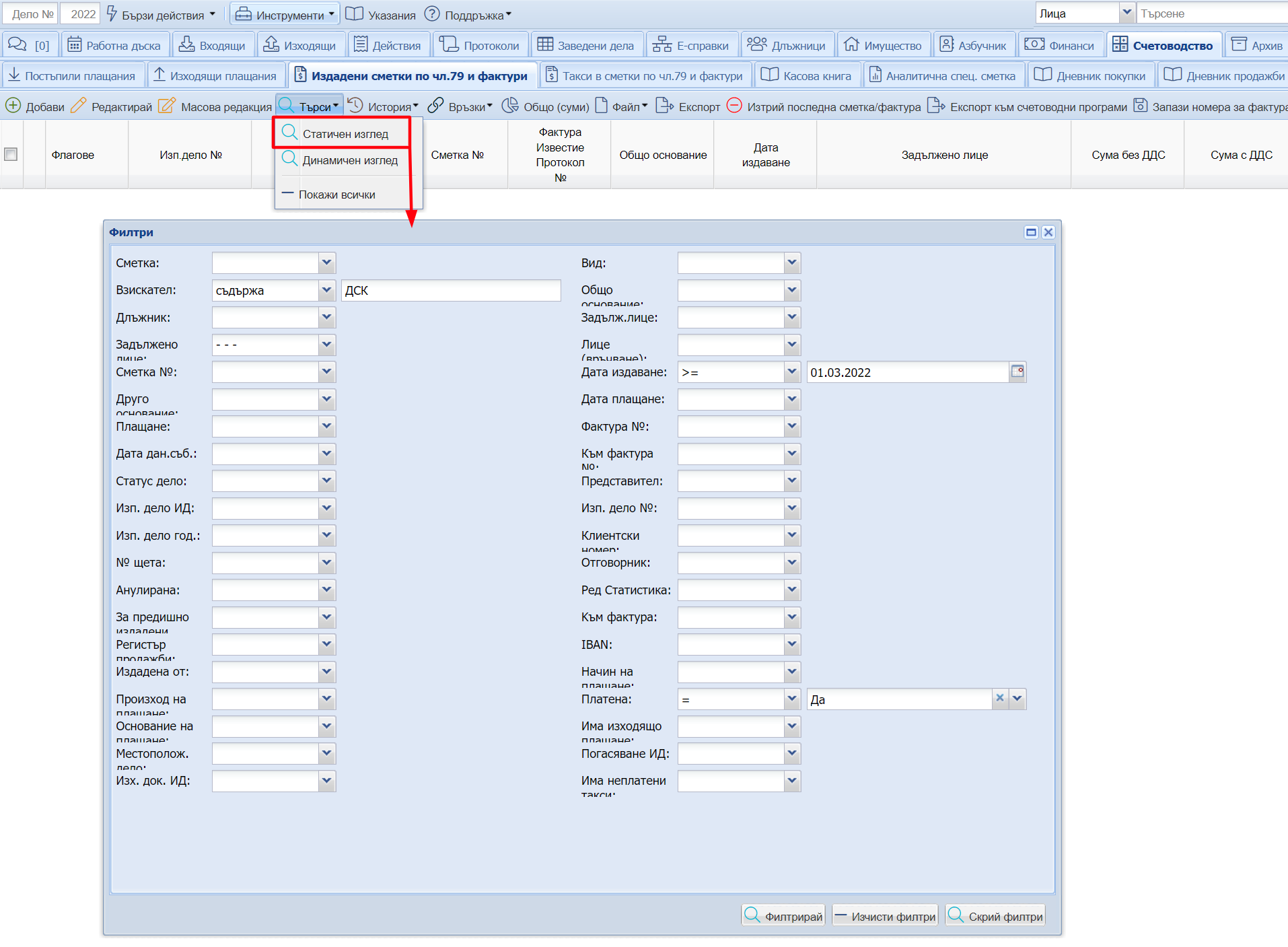
Task: Open the История dropdown
Action: coord(383,106)
